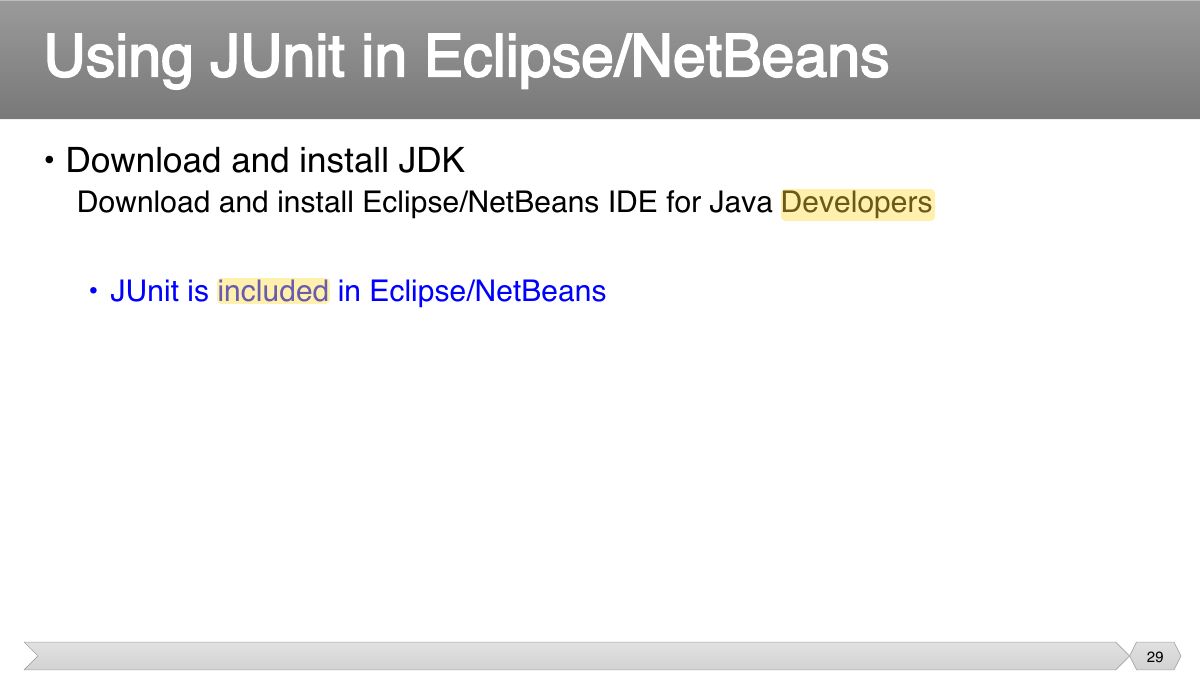This screenshot has width=1200, height=676.
Task: Click the blue text 'in Eclipse/NetBeans'
Action: (x=472, y=291)
